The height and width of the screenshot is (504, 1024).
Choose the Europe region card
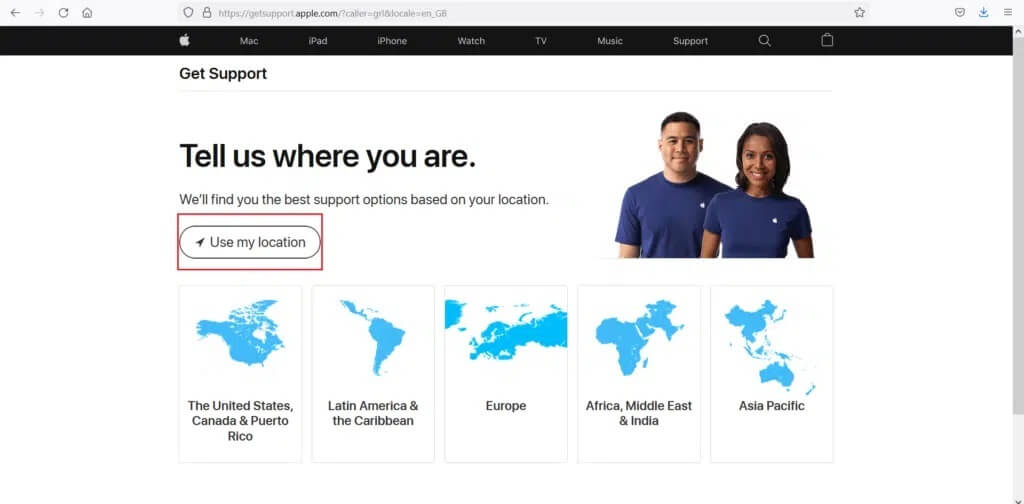[x=506, y=373]
